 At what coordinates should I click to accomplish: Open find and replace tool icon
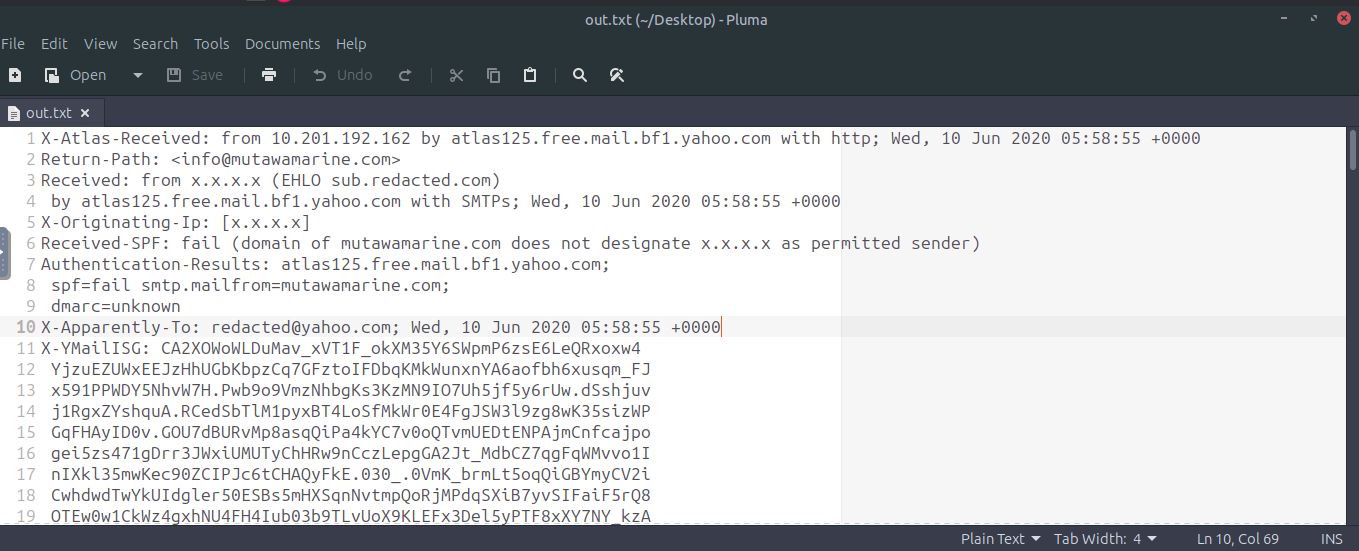617,75
